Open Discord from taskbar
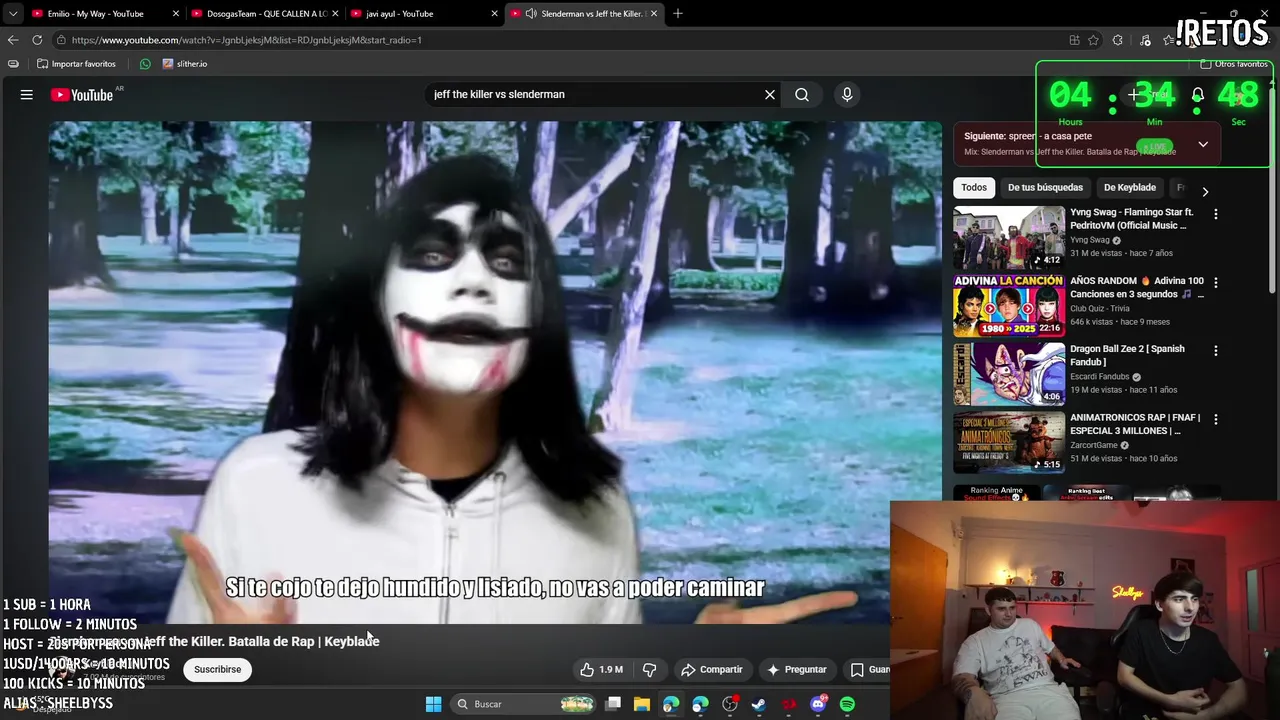Image resolution: width=1280 pixels, height=720 pixels. click(x=818, y=704)
